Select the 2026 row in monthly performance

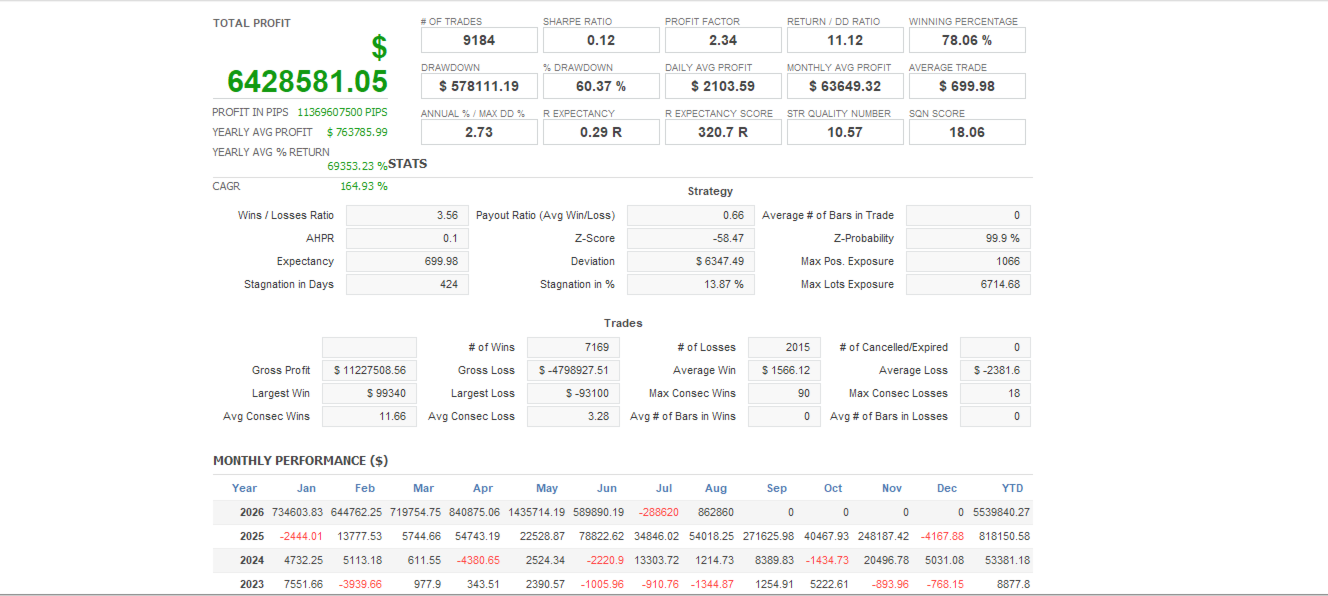[623, 512]
